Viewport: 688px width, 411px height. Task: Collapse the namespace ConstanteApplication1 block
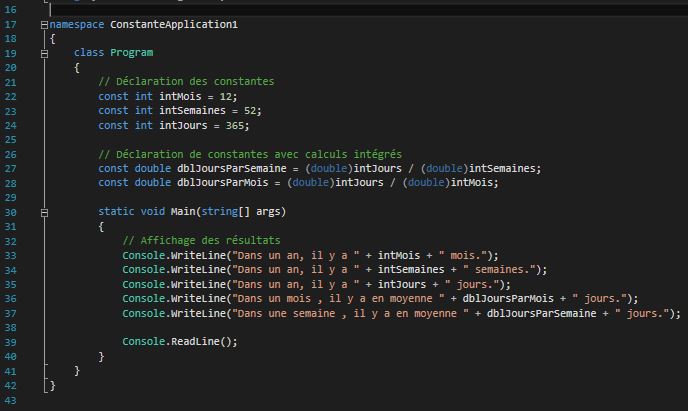[x=44, y=25]
